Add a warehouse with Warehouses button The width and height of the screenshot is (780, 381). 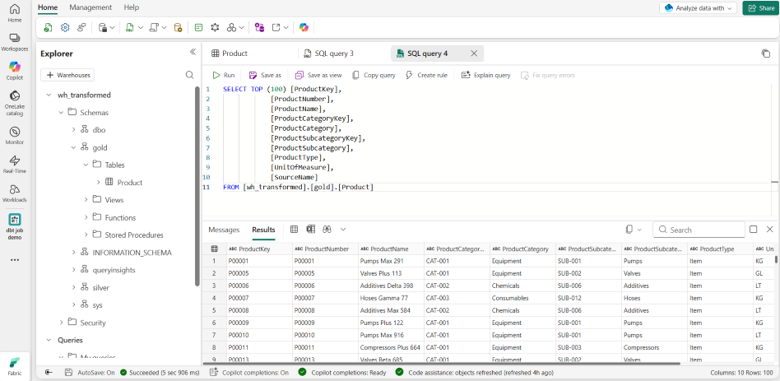68,75
